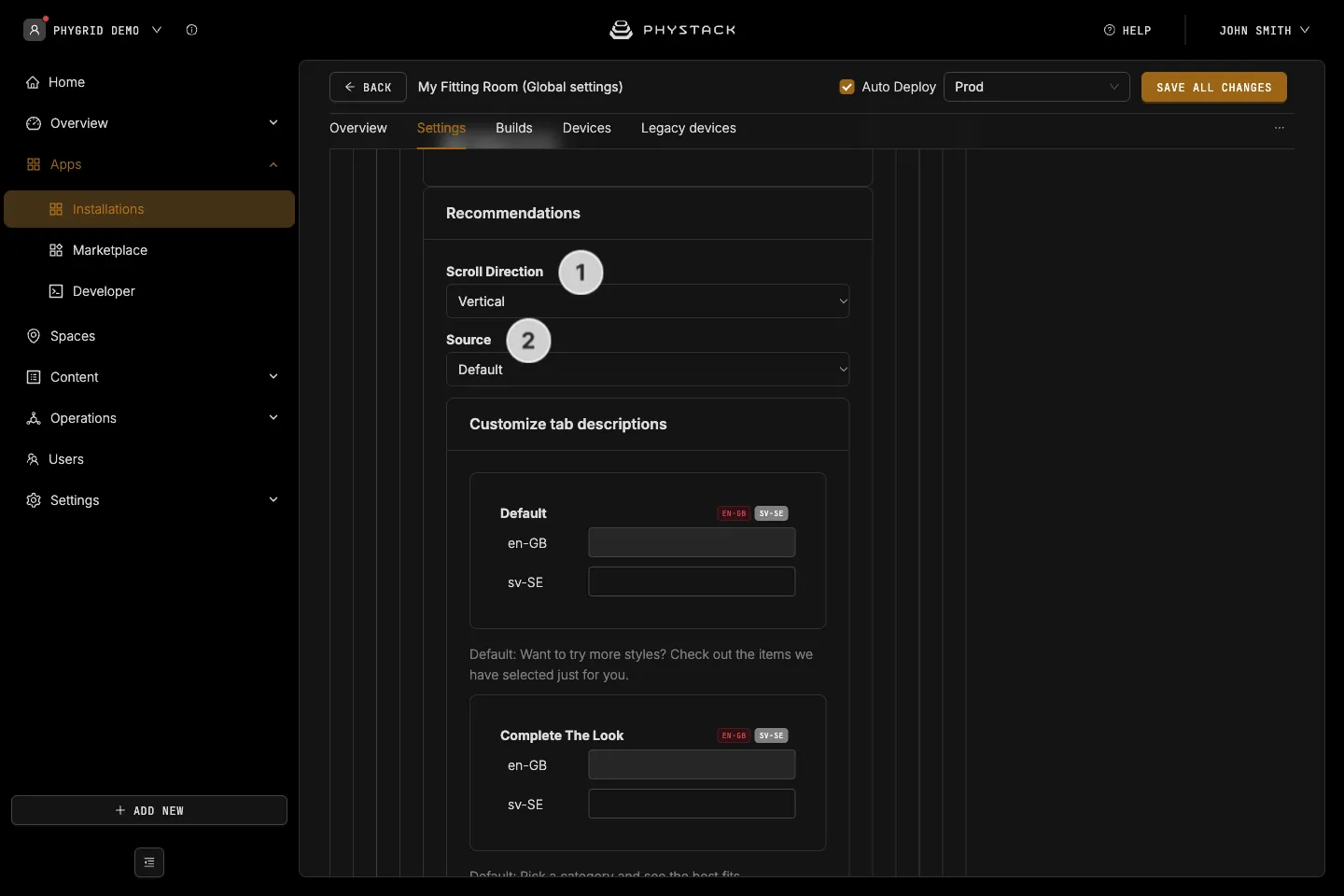The height and width of the screenshot is (896, 1344).
Task: Open the Prod environment dropdown
Action: point(1037,87)
